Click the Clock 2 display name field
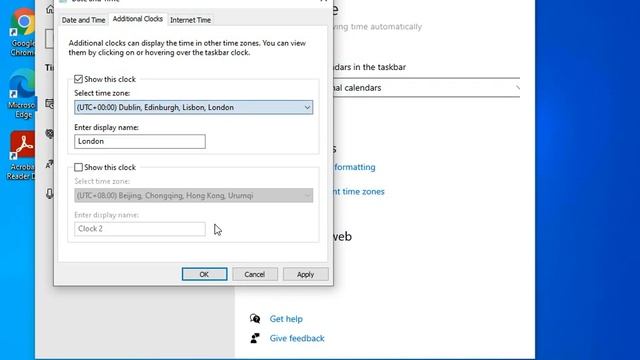This screenshot has width=640, height=360. tap(140, 229)
